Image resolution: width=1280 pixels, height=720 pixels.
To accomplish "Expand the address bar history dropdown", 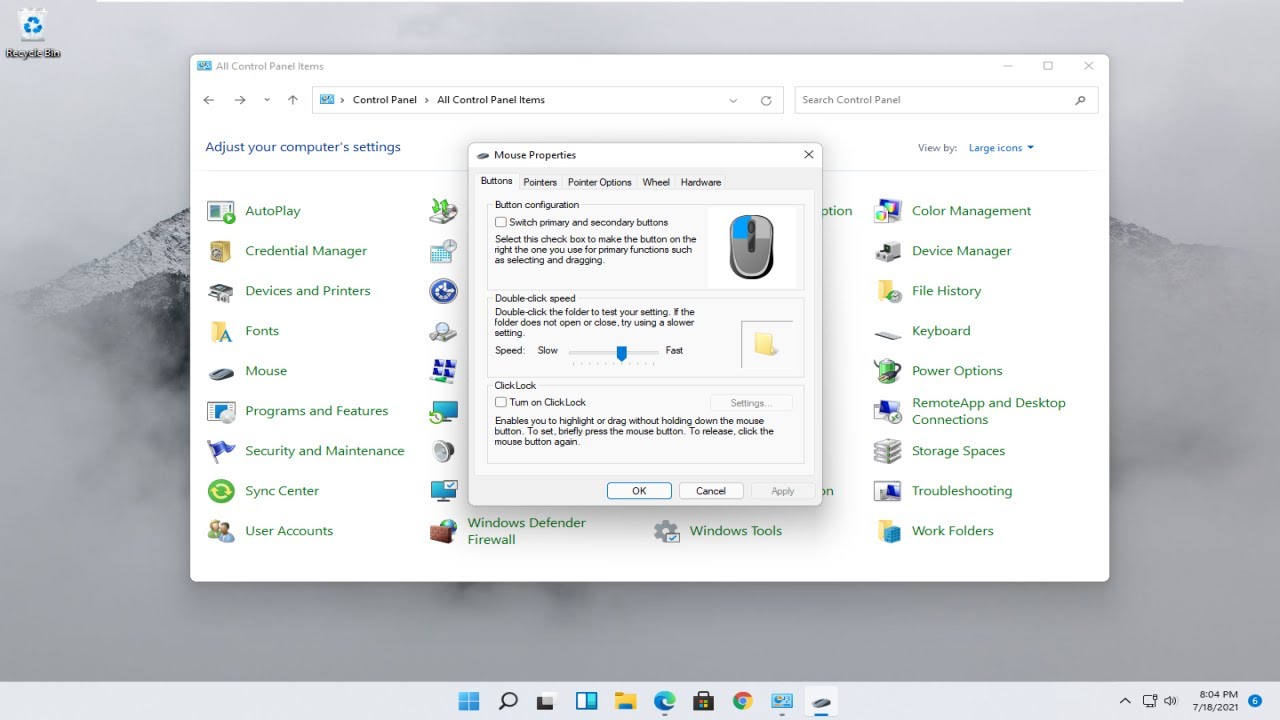I will click(733, 100).
